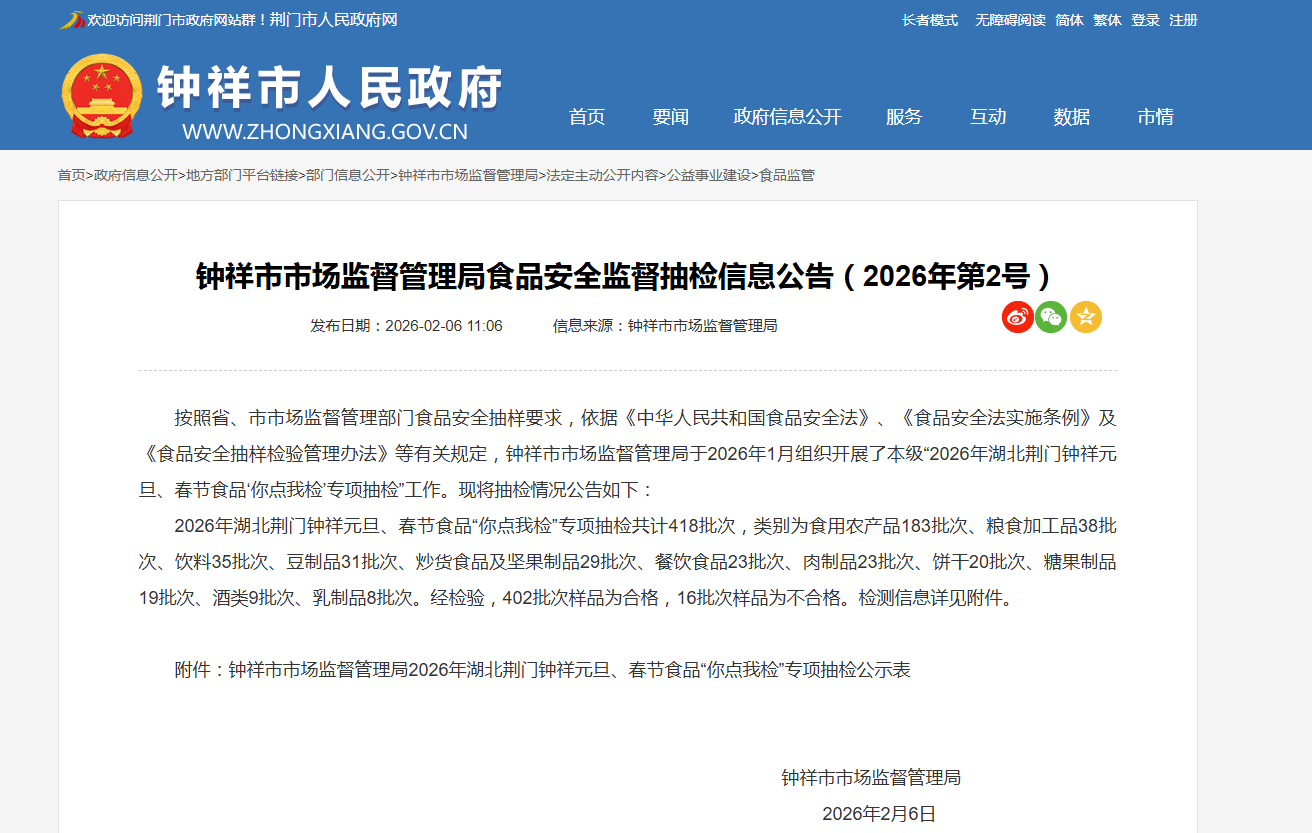
Task: Select 服务 in the navigation bar
Action: coord(904,117)
